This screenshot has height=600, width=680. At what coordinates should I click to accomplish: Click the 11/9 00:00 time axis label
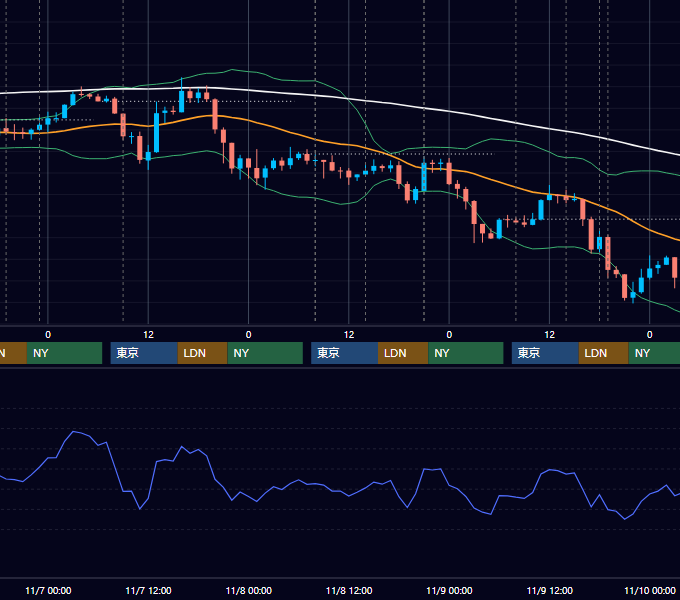coord(449,590)
